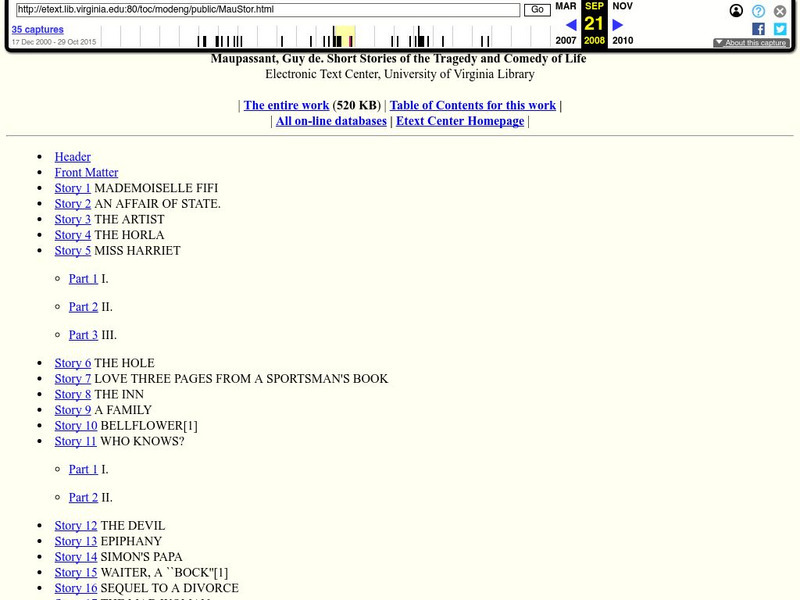This screenshot has width=800, height=600.
Task: Open Story 15 Waiter, a Bock
Action: tap(76, 572)
